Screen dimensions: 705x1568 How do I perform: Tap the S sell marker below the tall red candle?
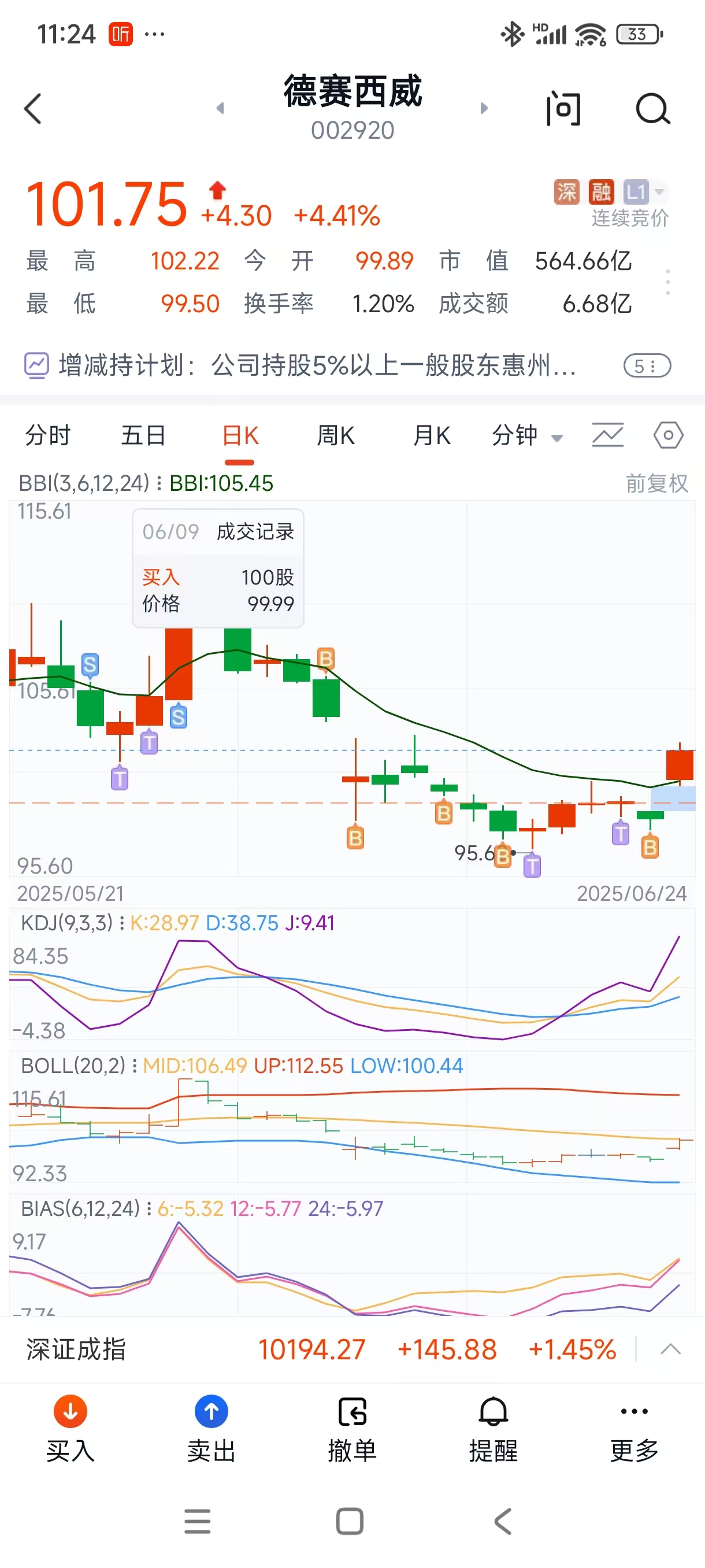(178, 716)
